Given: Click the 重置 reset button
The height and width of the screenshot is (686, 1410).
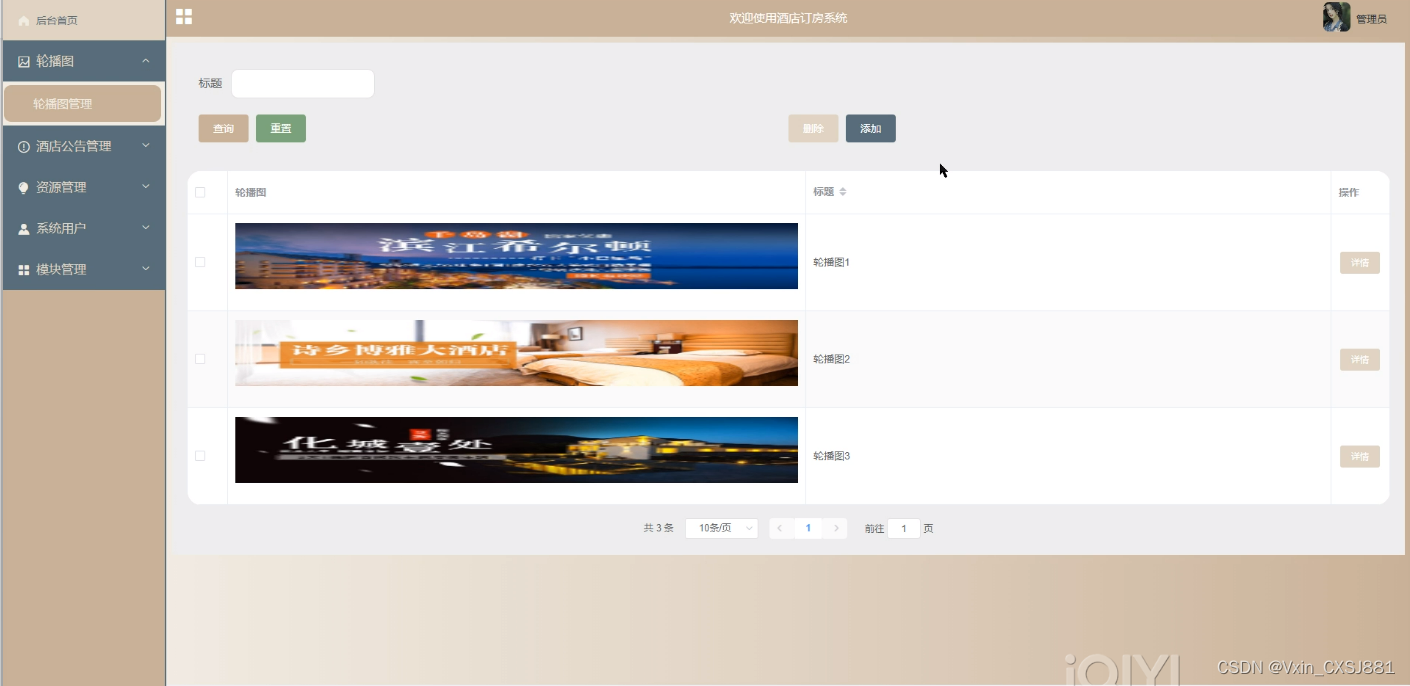Looking at the screenshot, I should [281, 129].
